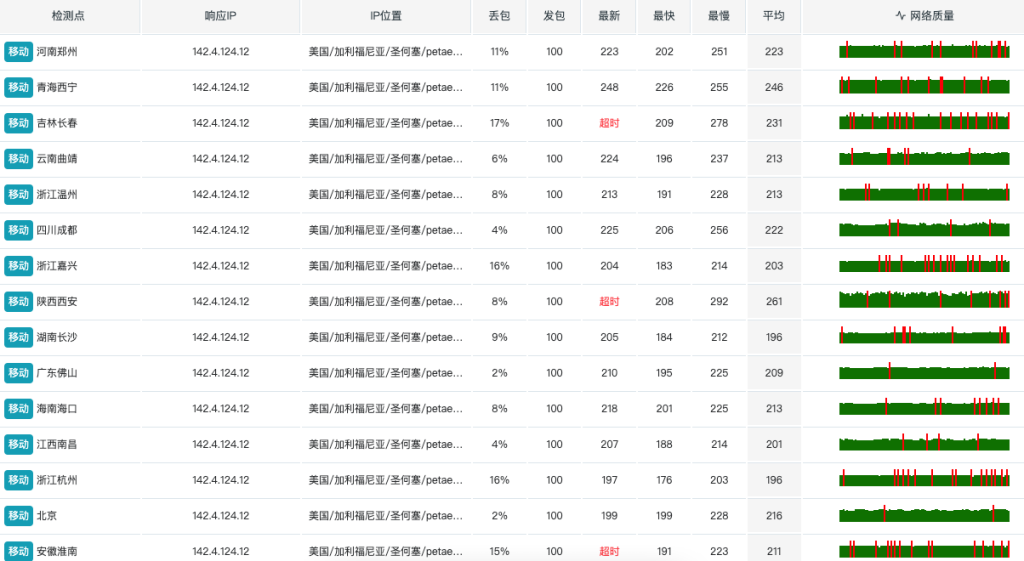Viewport: 1024px width, 561px height.
Task: Click the 移动 badge beside 河南郑州
Action: click(x=18, y=52)
